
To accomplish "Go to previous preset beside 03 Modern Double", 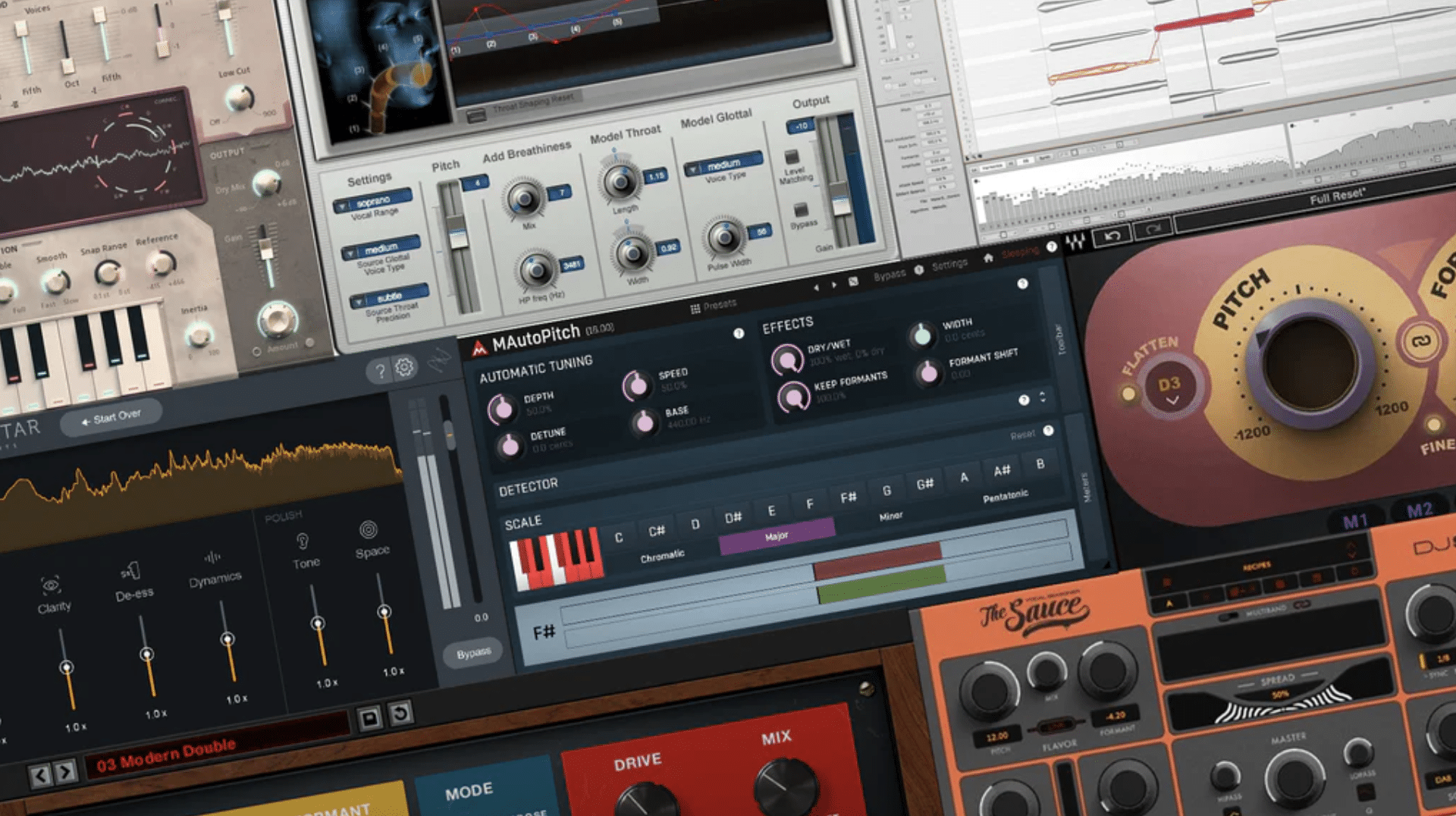I will point(40,775).
